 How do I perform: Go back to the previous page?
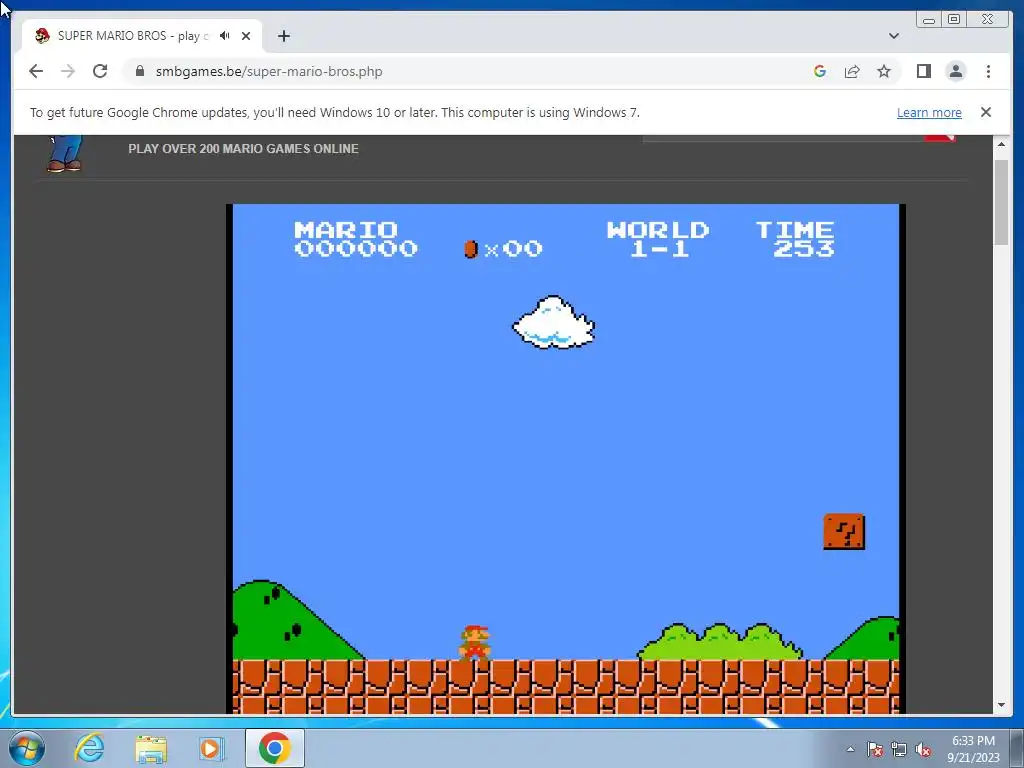pos(36,71)
